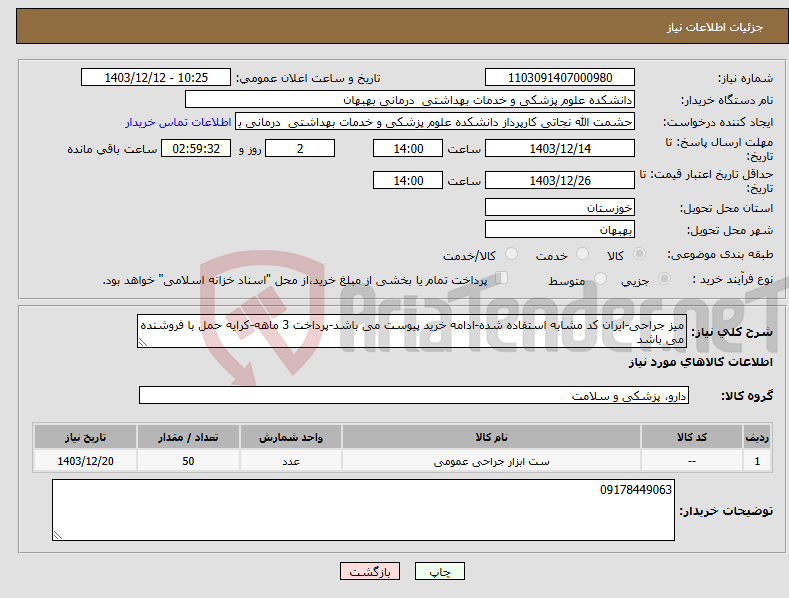789x598 pixels.
Task: Click the تعداد / مقدار column header
Action: [188, 437]
